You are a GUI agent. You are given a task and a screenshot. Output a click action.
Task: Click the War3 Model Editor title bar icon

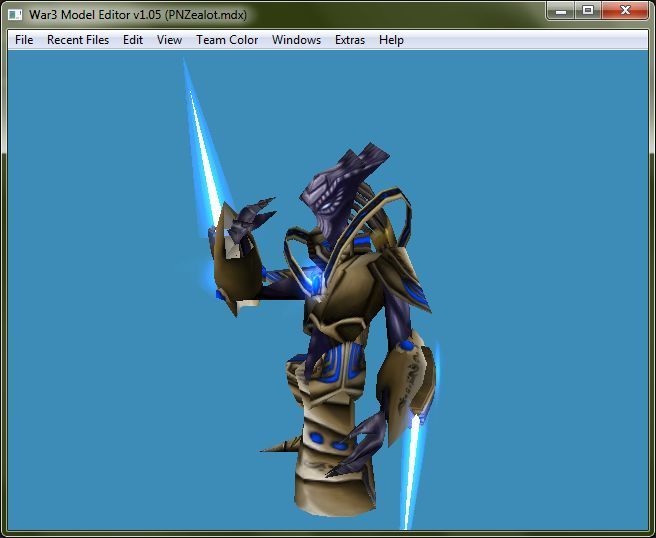pyautogui.click(x=15, y=15)
